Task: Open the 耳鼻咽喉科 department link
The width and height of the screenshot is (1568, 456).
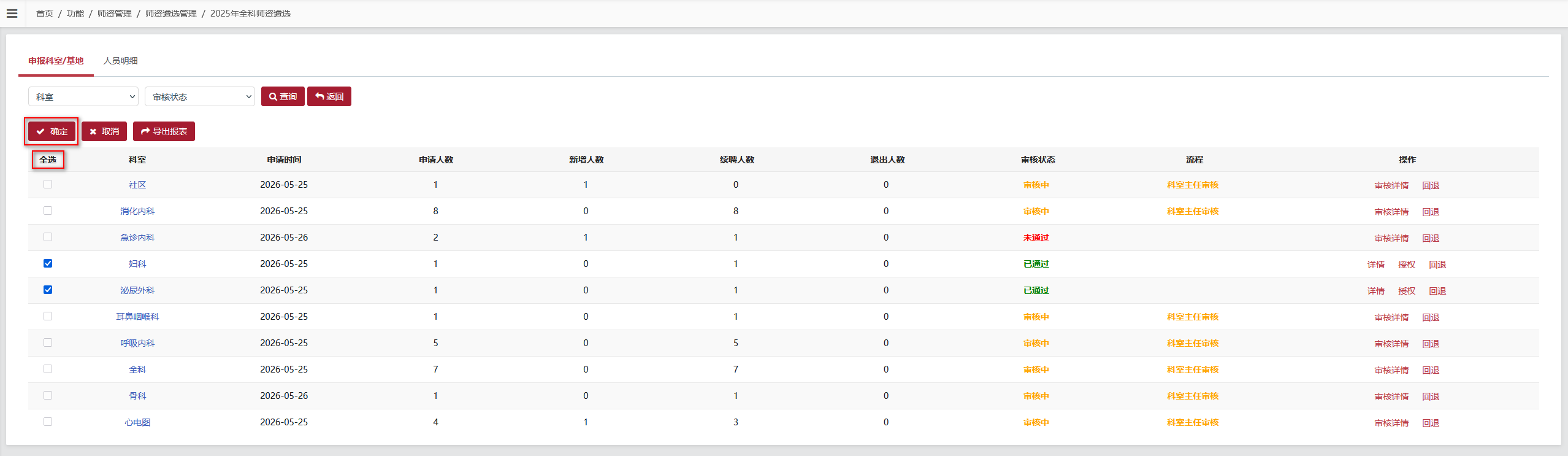Action: pyautogui.click(x=137, y=317)
